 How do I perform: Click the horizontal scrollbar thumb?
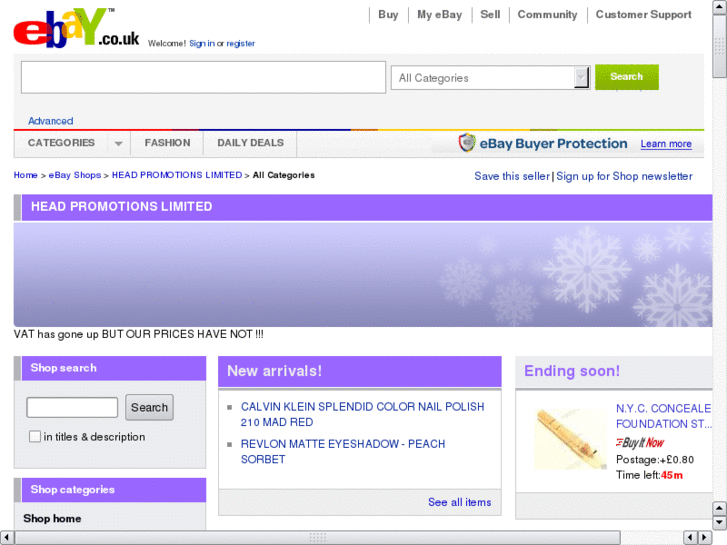coord(318,537)
